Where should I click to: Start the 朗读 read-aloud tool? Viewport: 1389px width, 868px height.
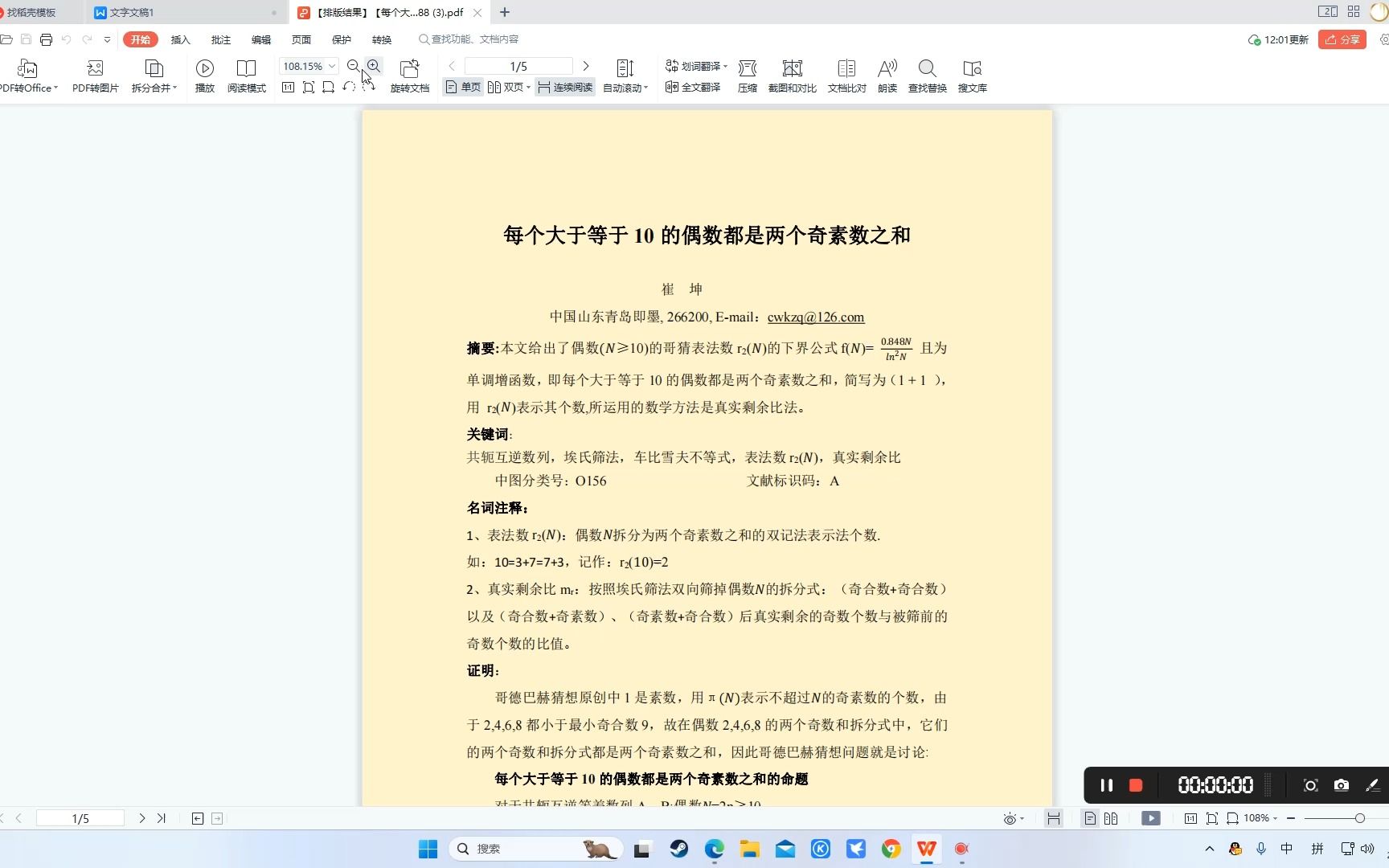point(887,76)
